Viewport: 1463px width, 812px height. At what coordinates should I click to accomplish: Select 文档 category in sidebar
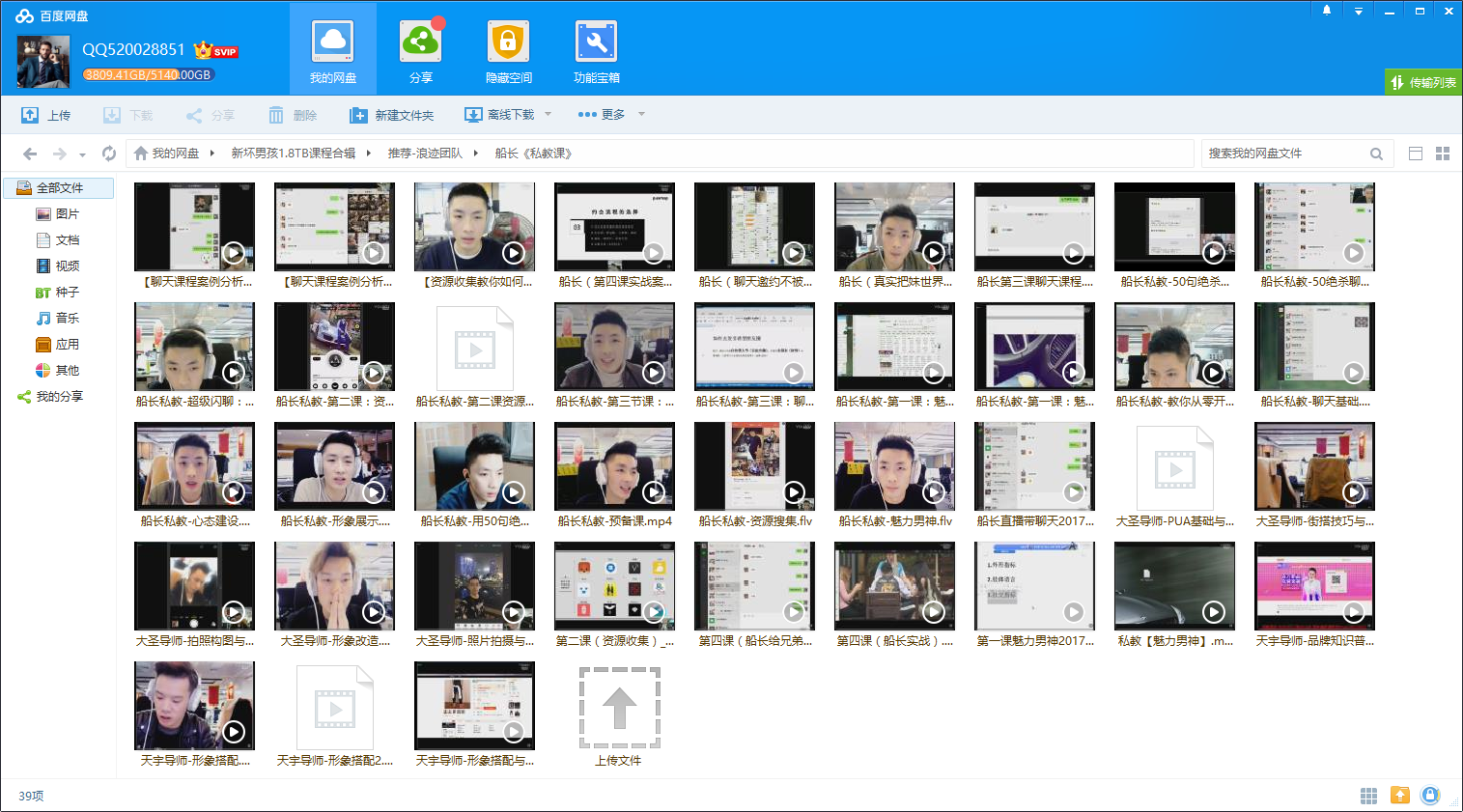point(57,239)
